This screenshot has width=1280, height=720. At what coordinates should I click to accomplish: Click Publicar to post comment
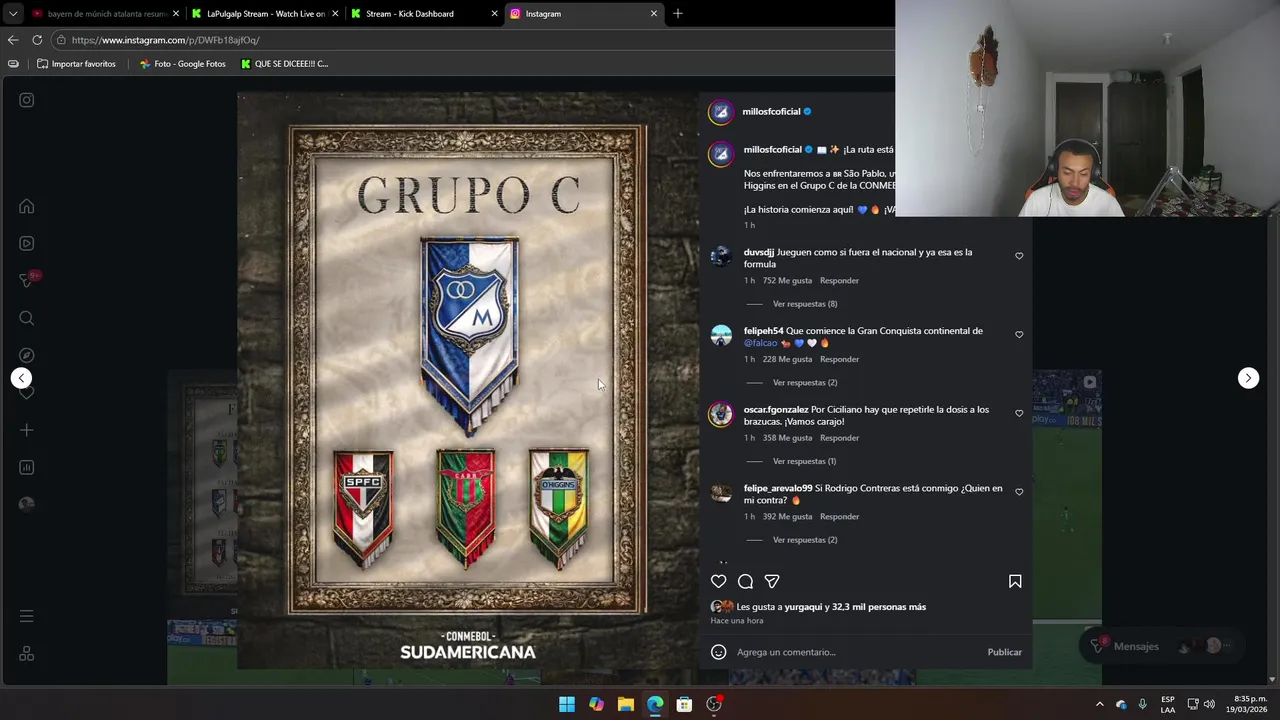(1004, 652)
